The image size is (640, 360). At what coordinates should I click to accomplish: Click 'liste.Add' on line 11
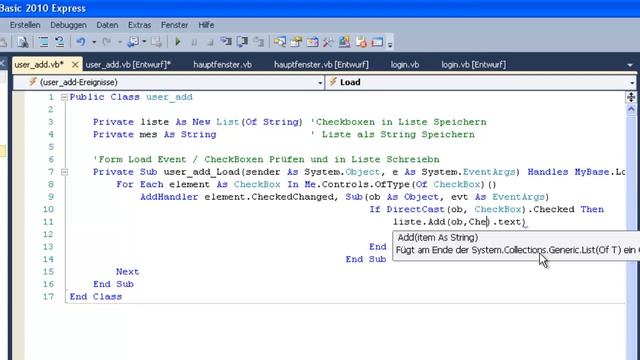[x=419, y=222]
